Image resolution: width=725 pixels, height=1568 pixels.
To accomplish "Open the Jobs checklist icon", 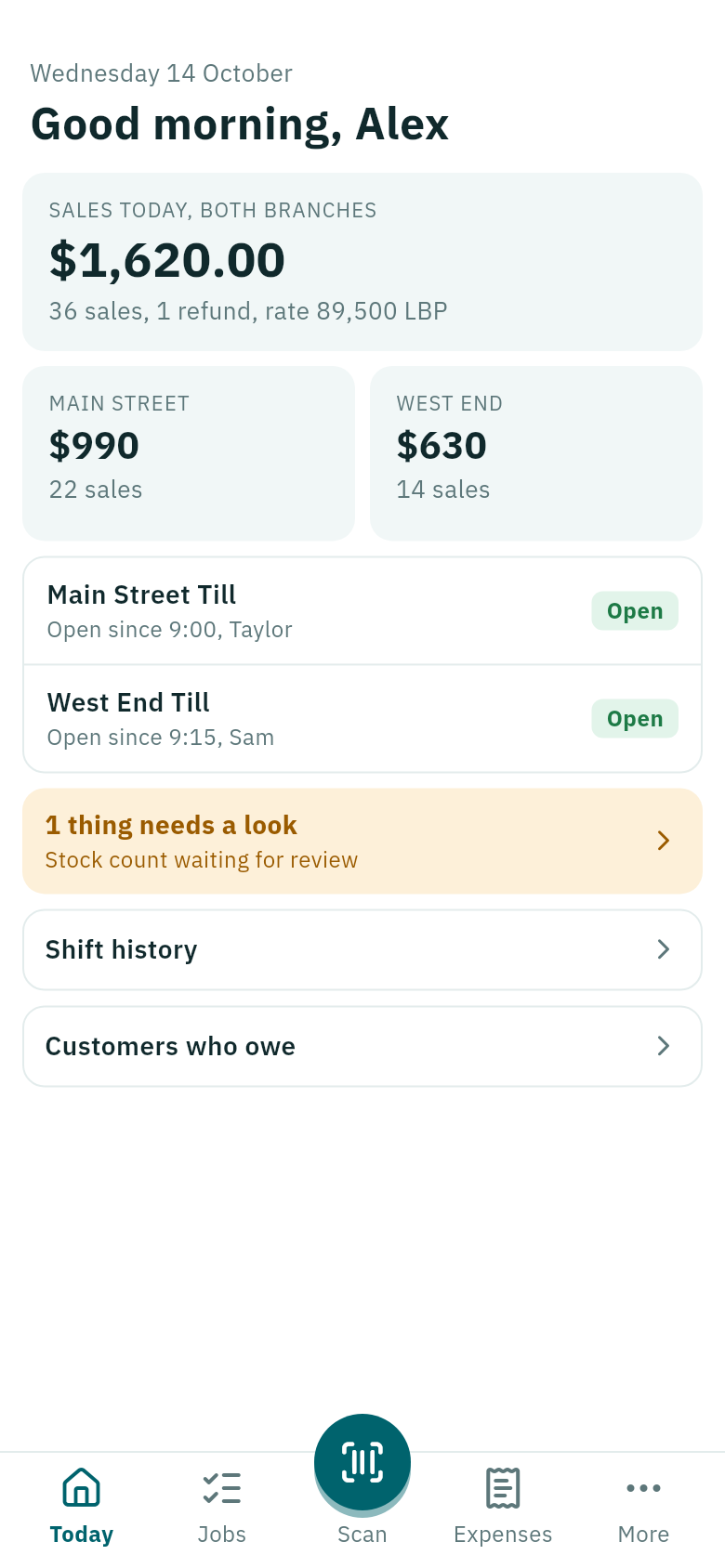I will click(222, 1487).
